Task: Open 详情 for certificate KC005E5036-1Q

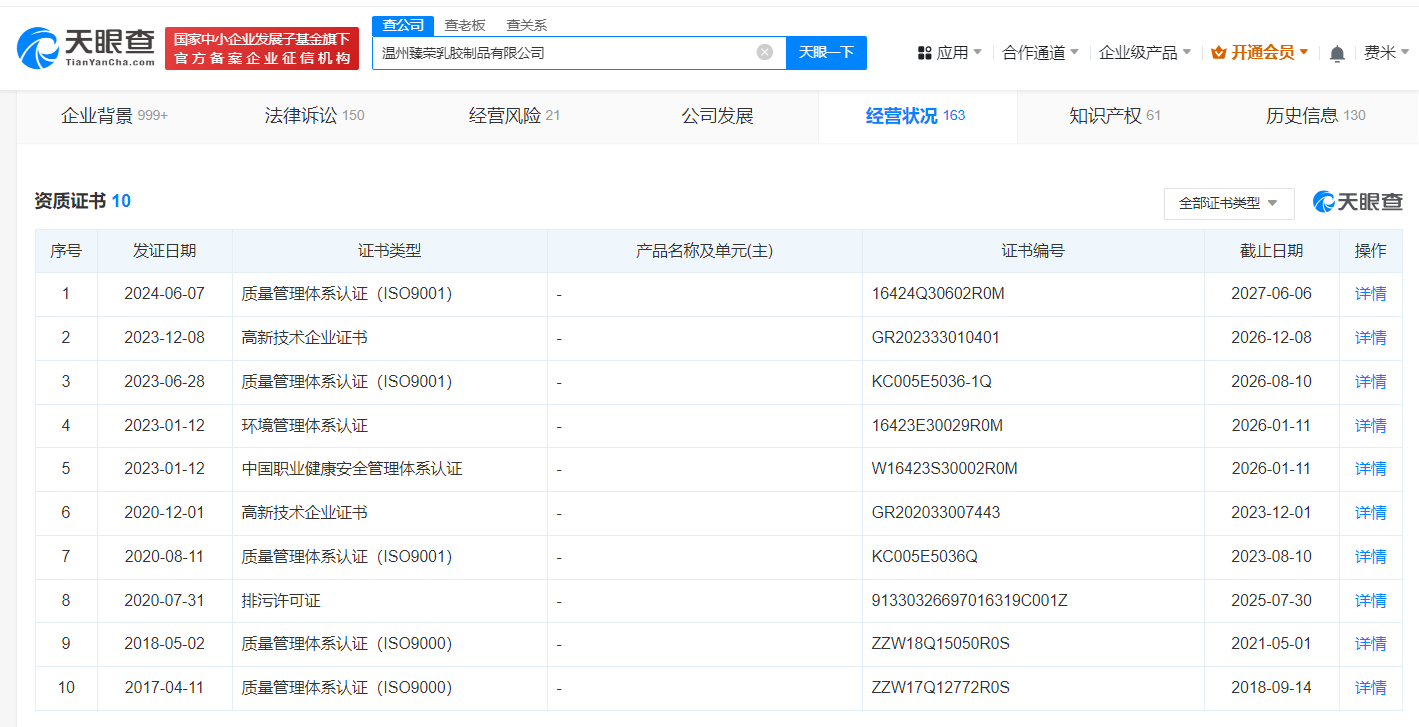Action: (1370, 382)
